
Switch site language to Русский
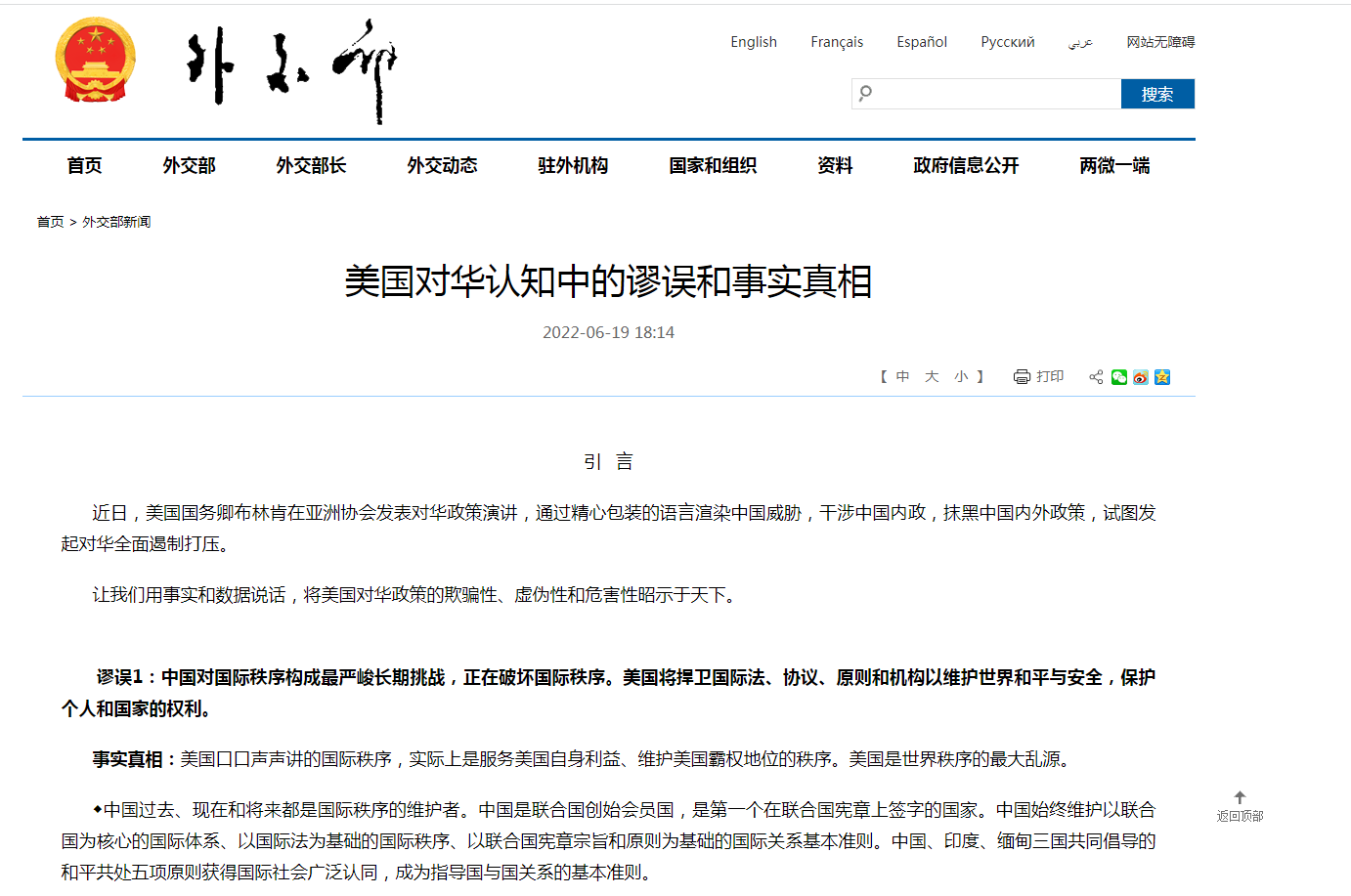(1008, 42)
